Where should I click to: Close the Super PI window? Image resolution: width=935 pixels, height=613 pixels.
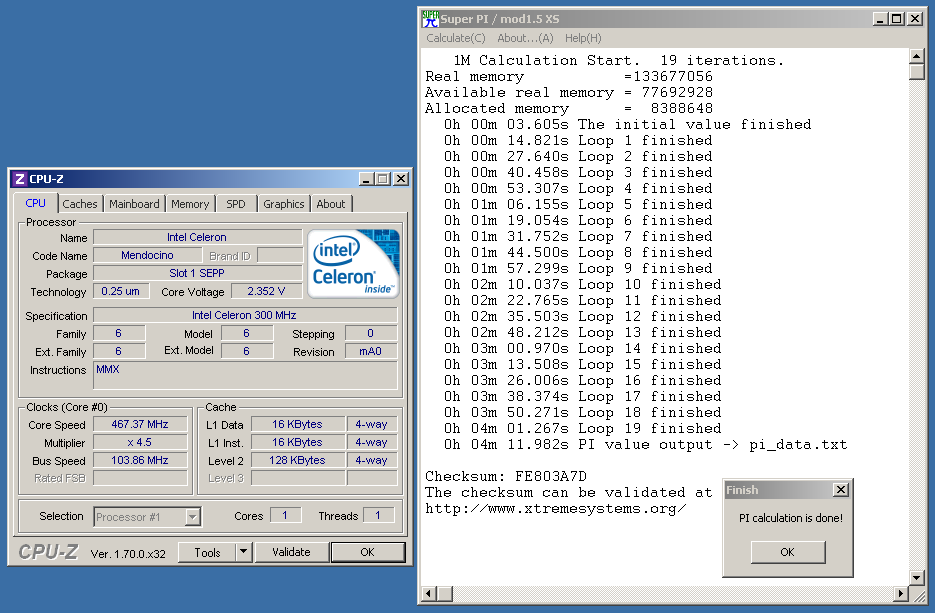click(x=914, y=19)
